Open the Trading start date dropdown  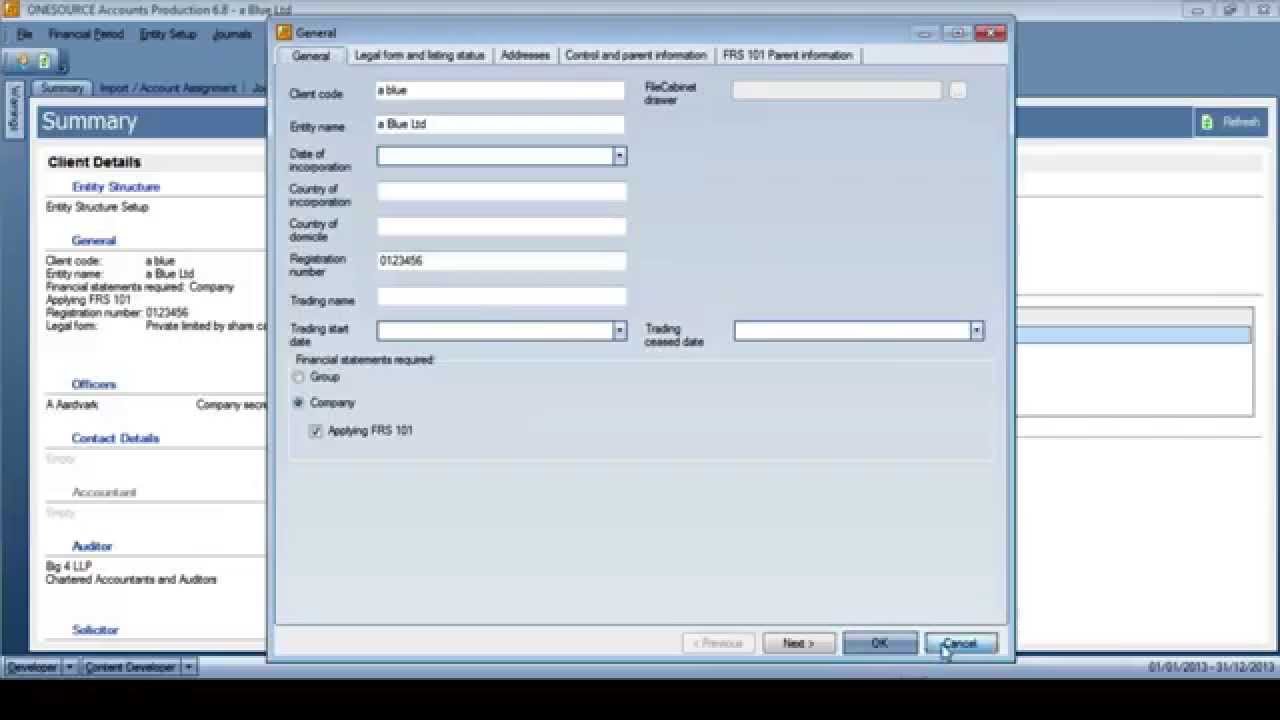[x=619, y=331]
